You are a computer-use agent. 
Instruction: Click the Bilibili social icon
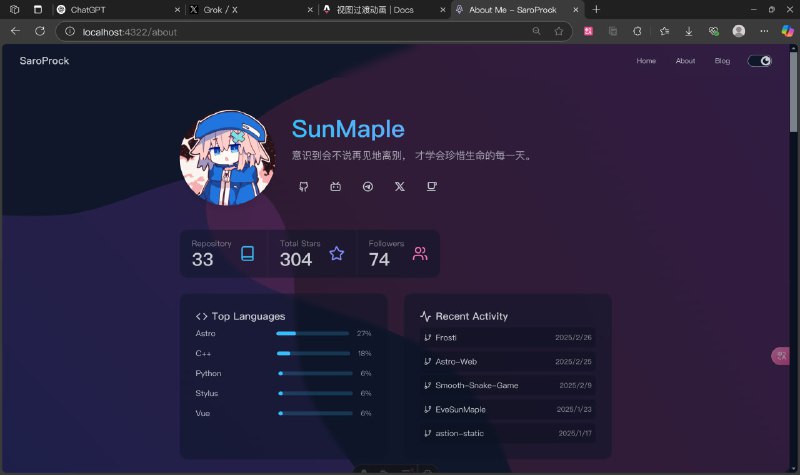pyautogui.click(x=336, y=186)
